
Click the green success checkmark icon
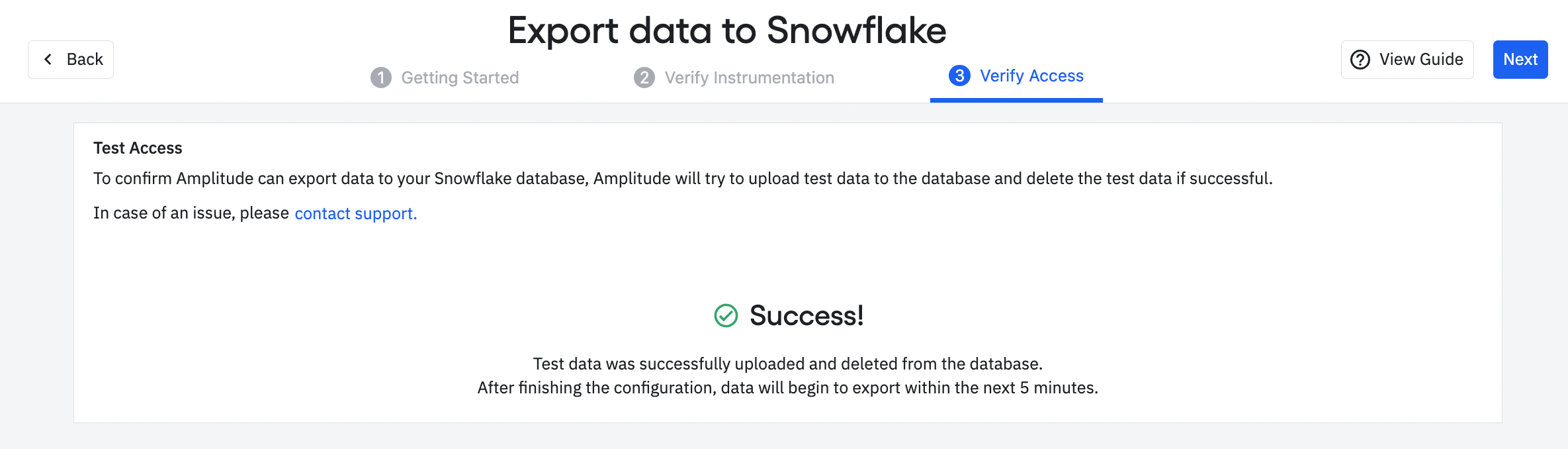coord(726,316)
